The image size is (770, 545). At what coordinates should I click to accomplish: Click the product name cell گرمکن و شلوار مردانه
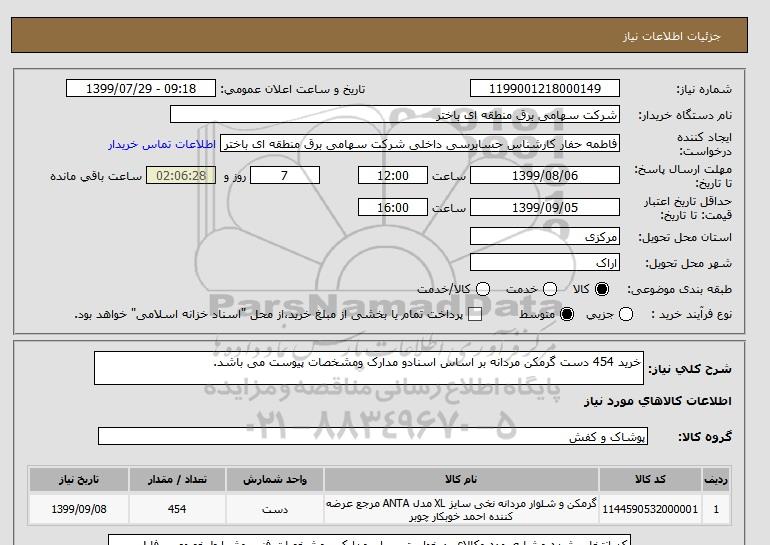(x=461, y=509)
